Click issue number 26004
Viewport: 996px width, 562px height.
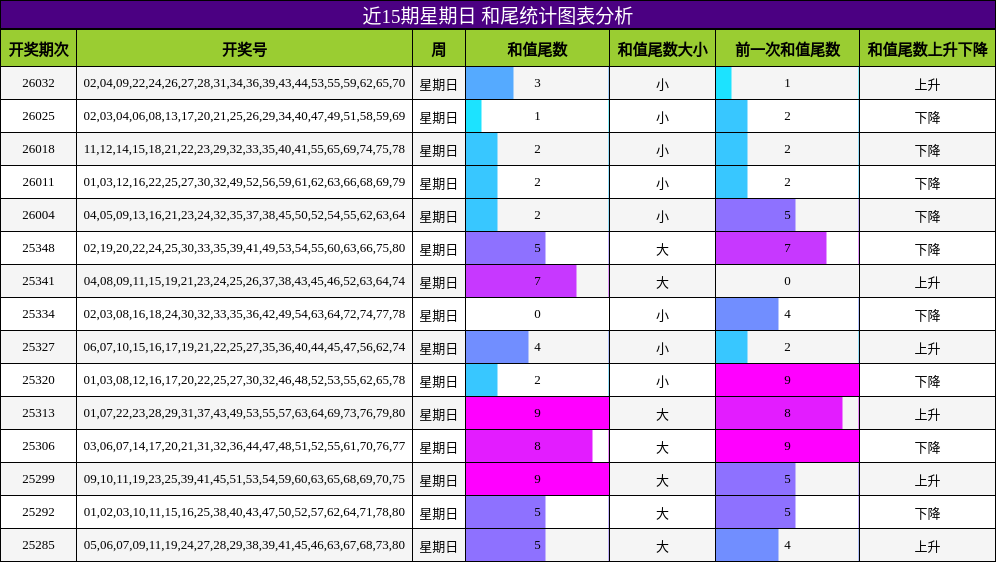tap(38, 215)
